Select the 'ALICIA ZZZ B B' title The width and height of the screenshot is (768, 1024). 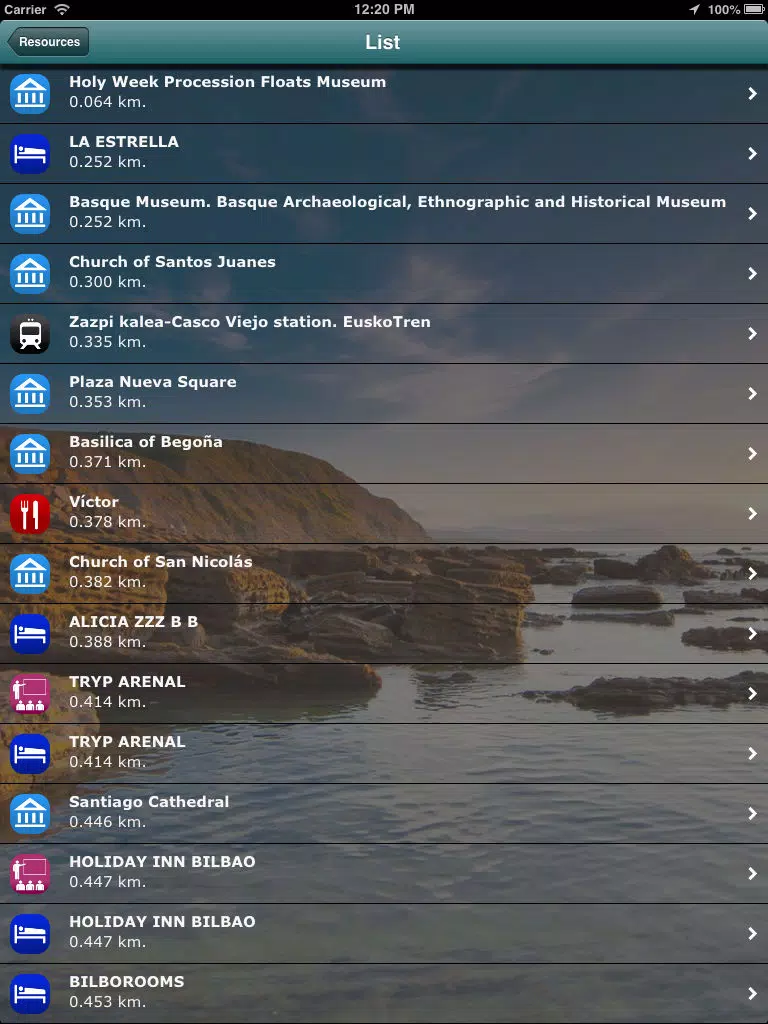coord(133,622)
